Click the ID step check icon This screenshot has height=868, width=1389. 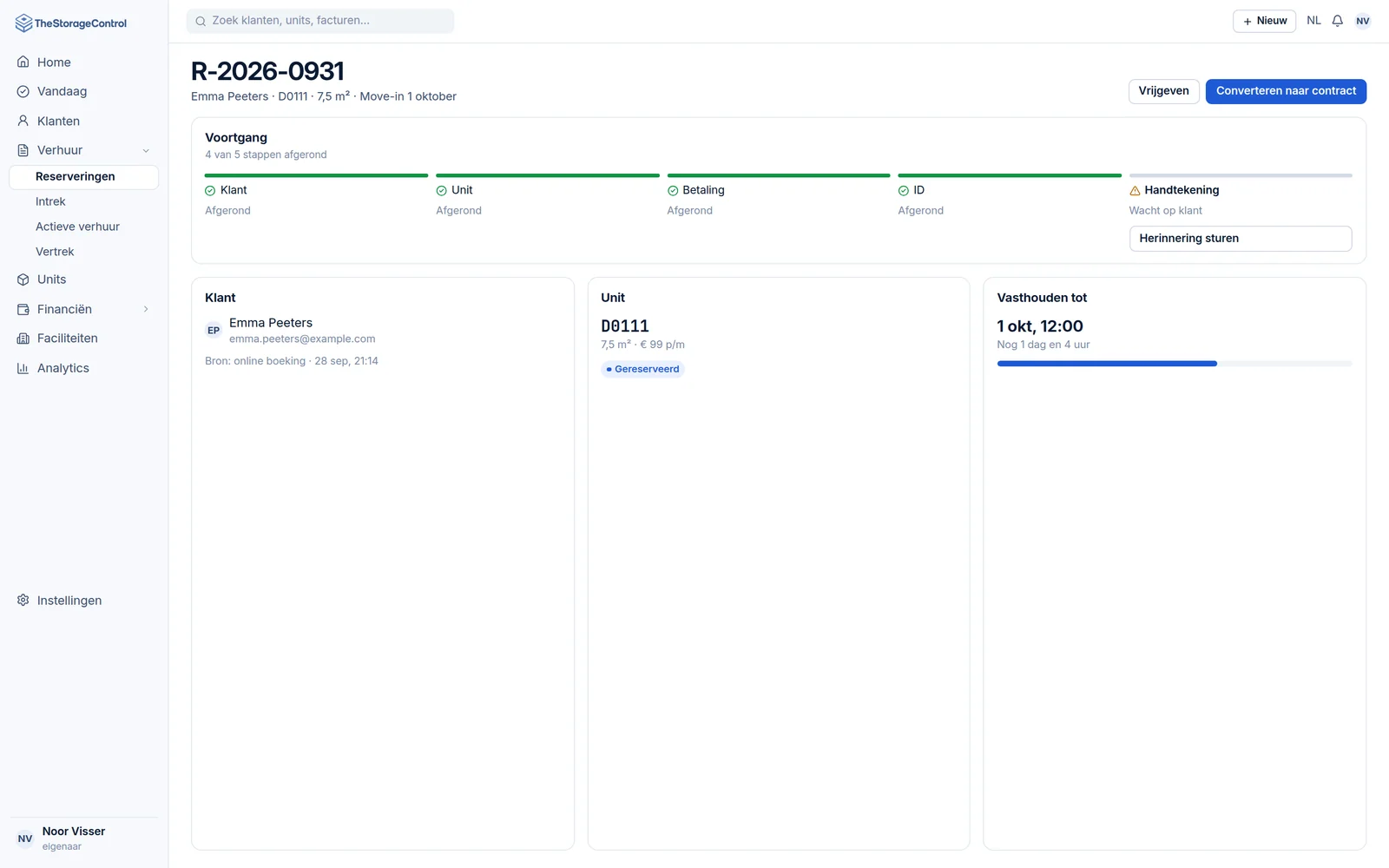[904, 191]
